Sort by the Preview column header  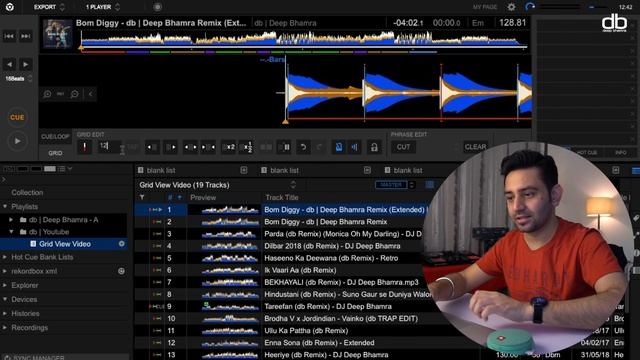pos(203,198)
